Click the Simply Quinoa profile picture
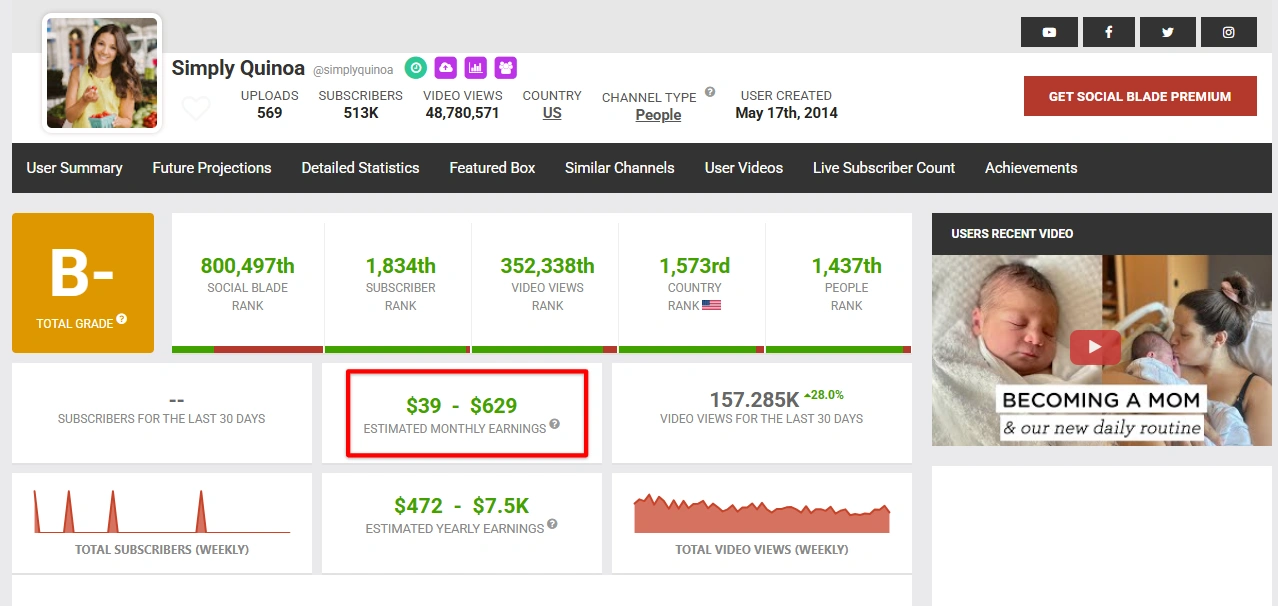The image size is (1278, 606). [102, 73]
